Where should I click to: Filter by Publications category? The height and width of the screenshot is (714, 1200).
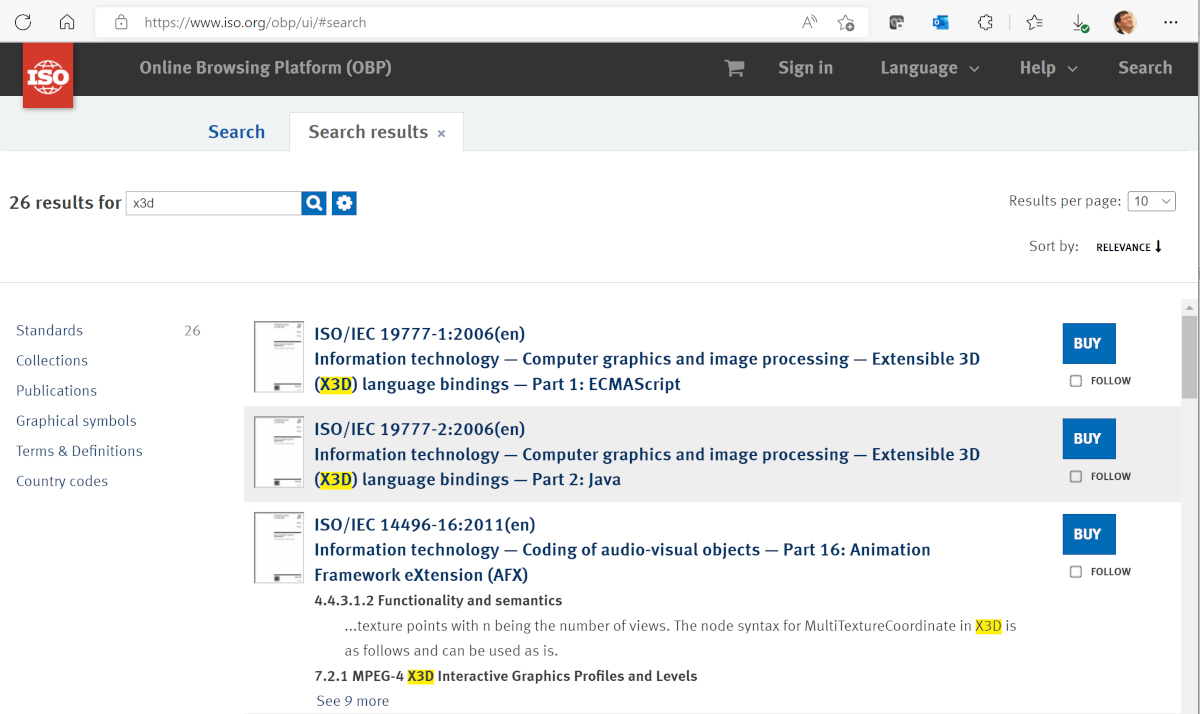point(56,391)
